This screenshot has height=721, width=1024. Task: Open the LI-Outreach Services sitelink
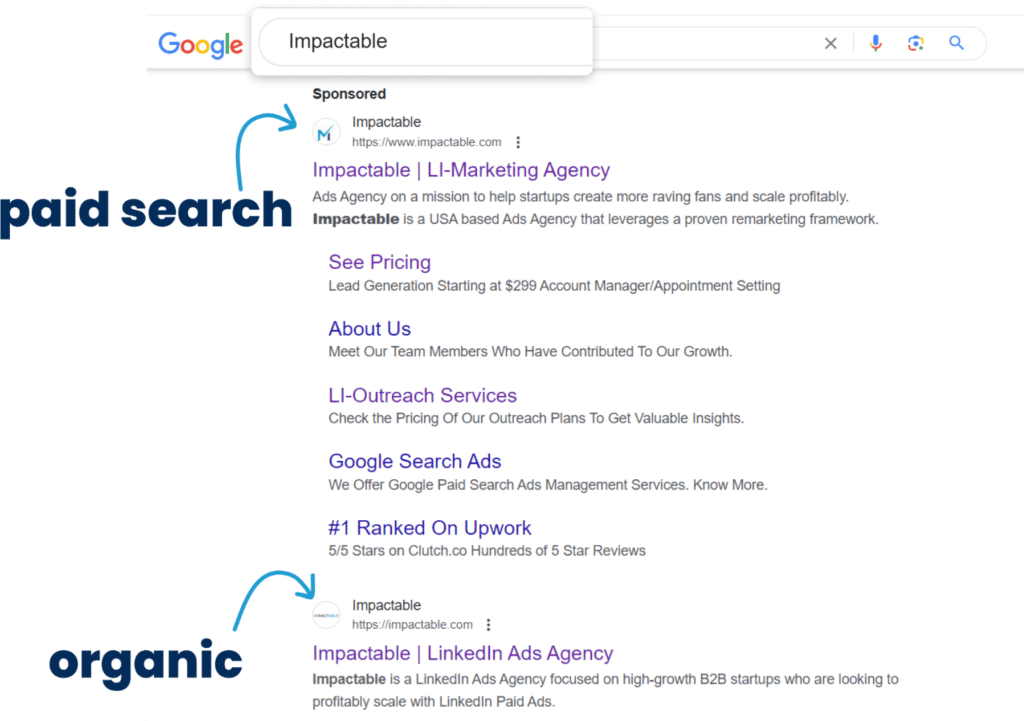coord(422,395)
